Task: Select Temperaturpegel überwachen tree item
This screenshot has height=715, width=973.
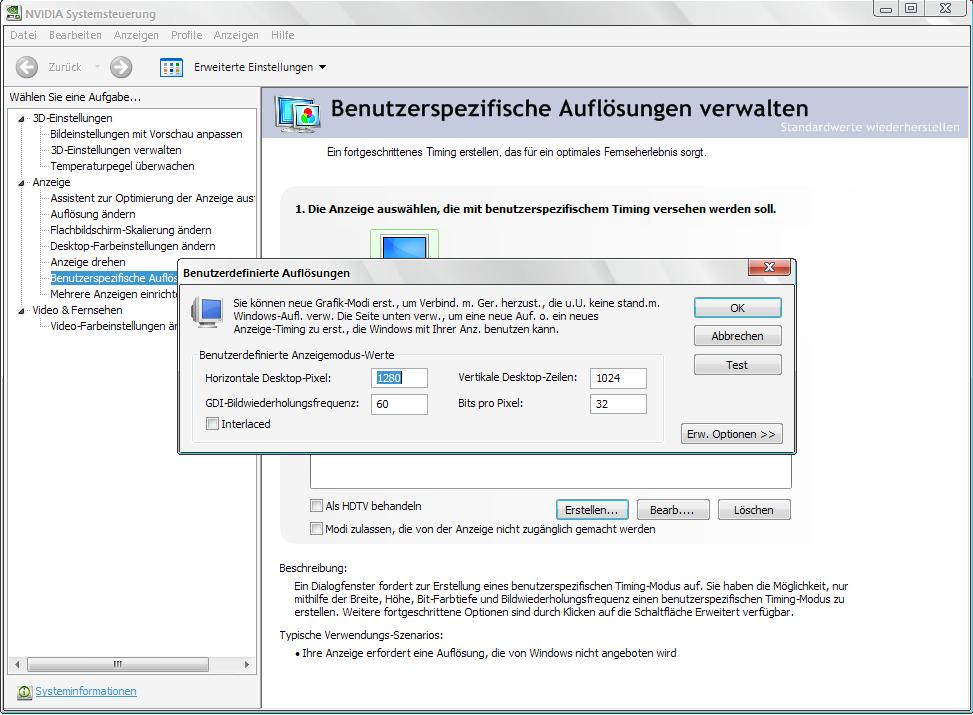Action: point(122,166)
